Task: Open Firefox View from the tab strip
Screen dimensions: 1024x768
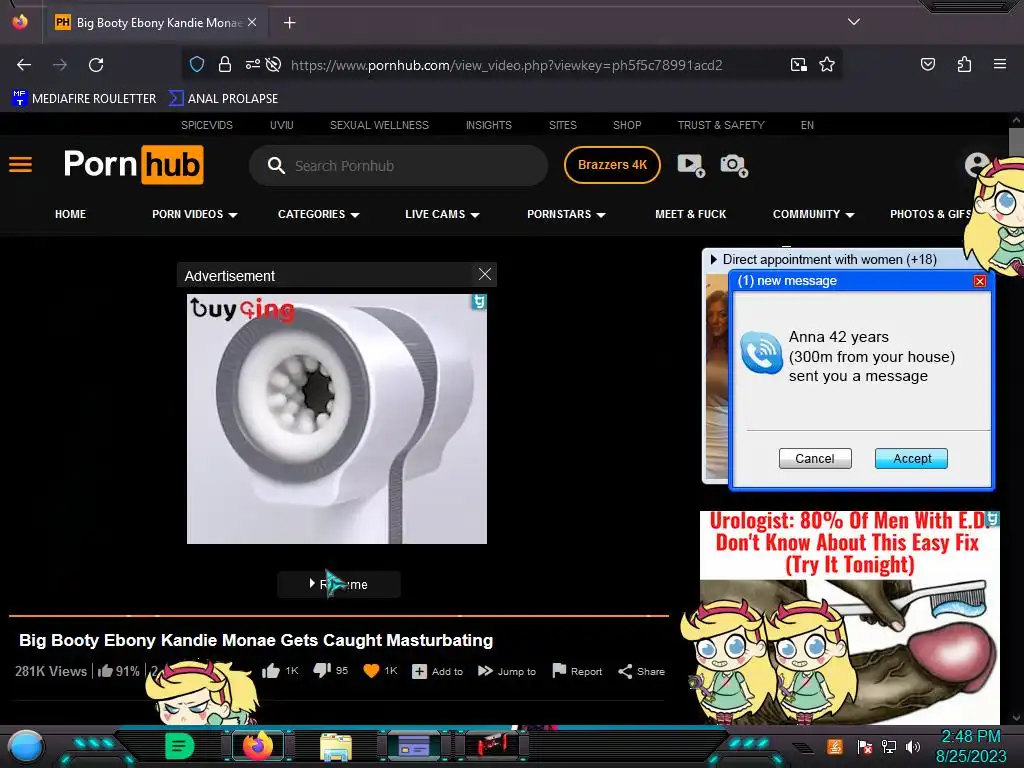Action: coord(20,22)
